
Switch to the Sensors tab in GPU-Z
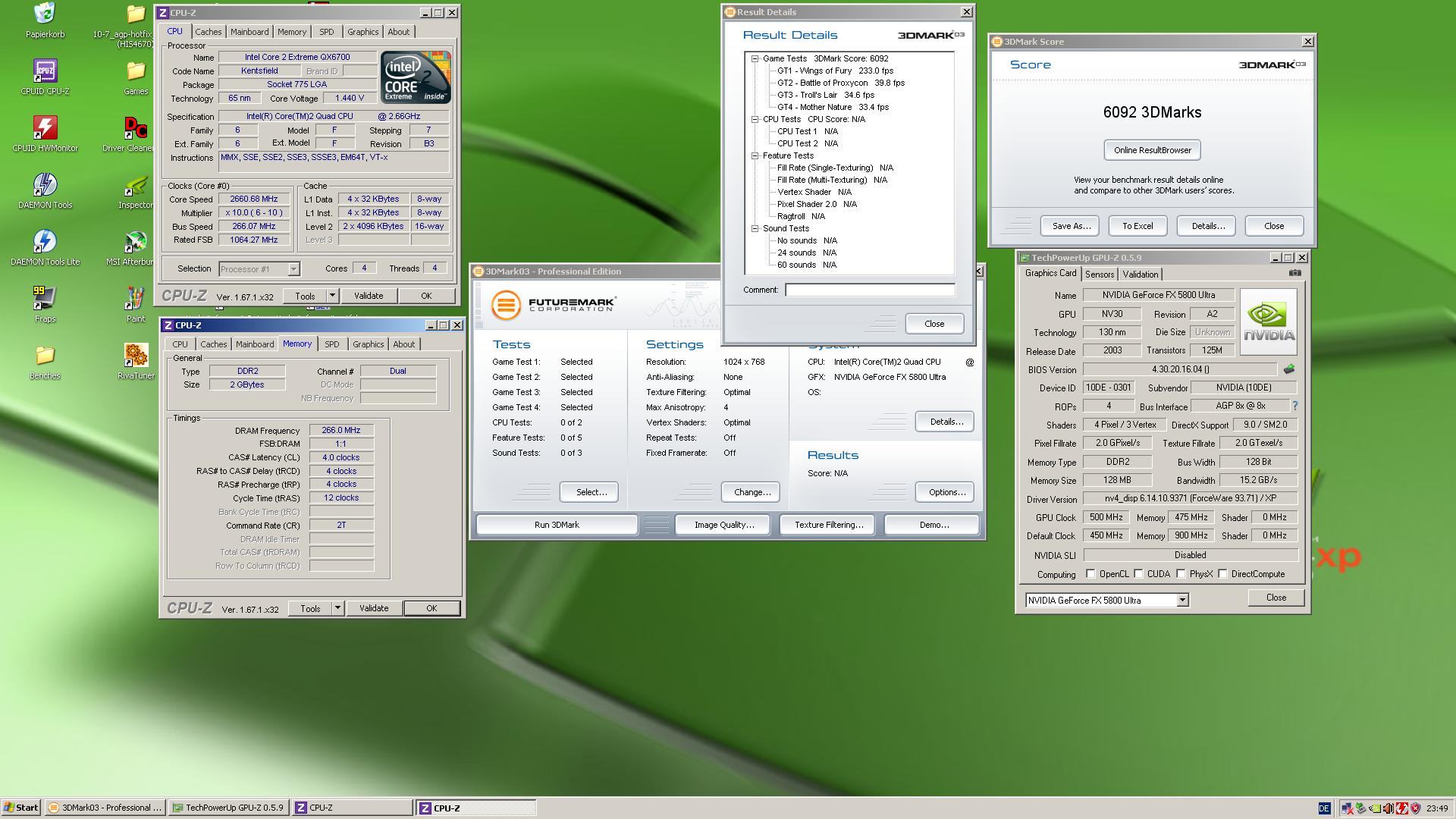1099,275
